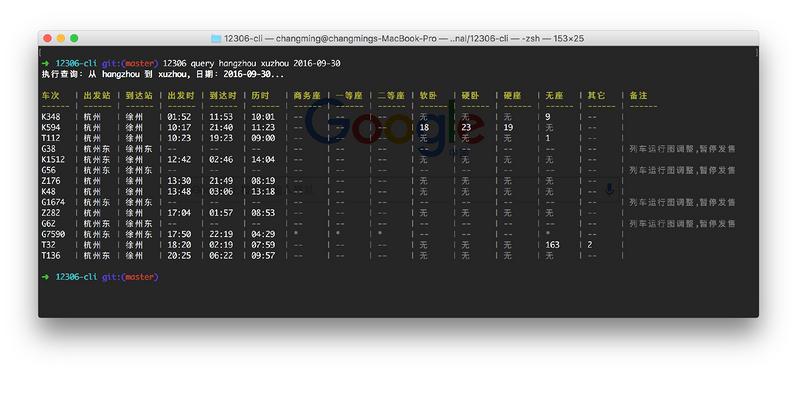800x395 pixels.
Task: Select the '二等座' column header
Action: click(391, 95)
